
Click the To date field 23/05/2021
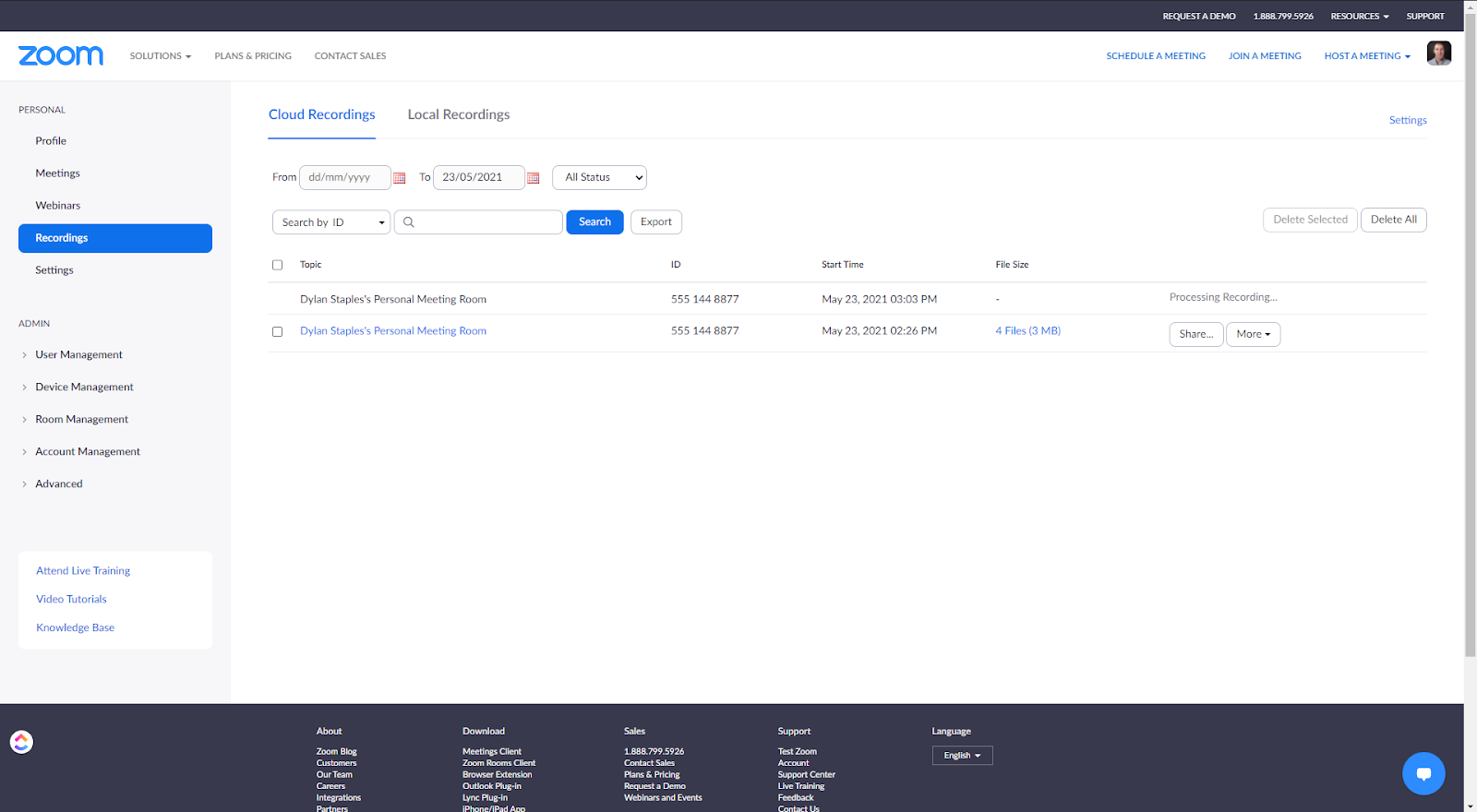[478, 177]
